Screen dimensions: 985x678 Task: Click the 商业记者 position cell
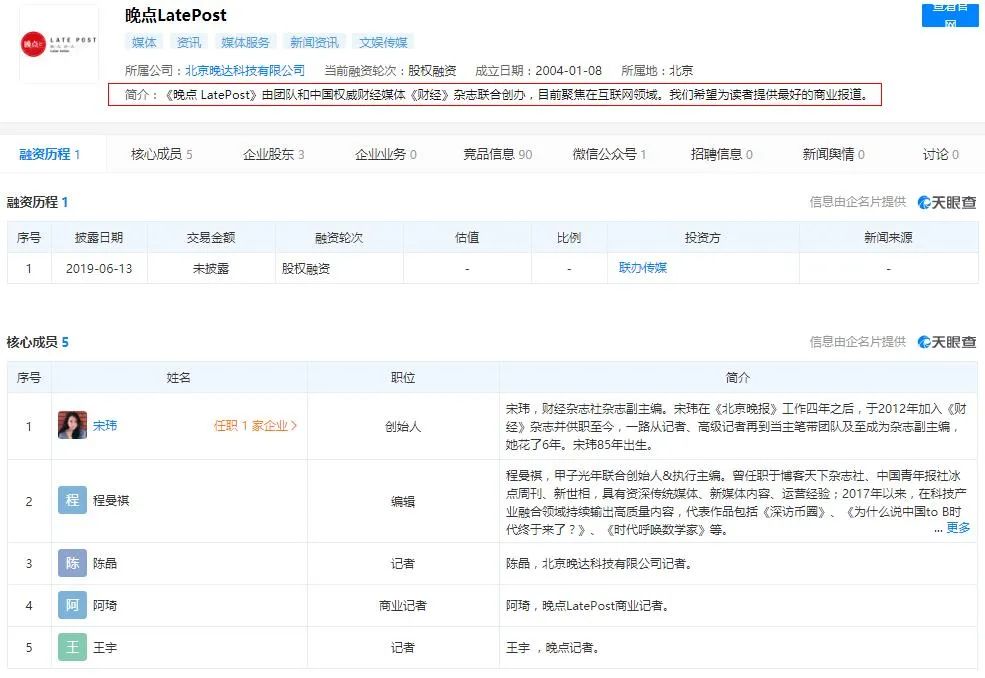[x=403, y=605]
